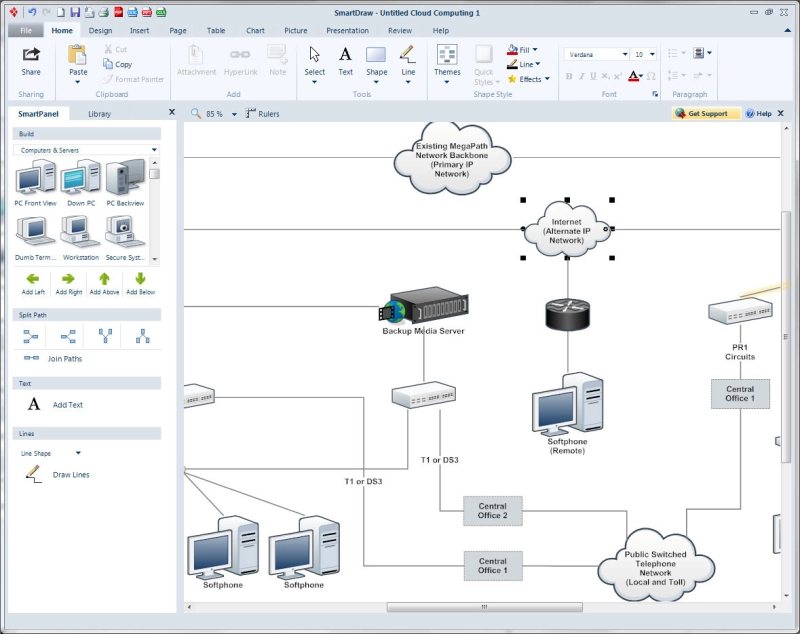800x634 pixels.
Task: Click the Copy button
Action: coord(118,64)
